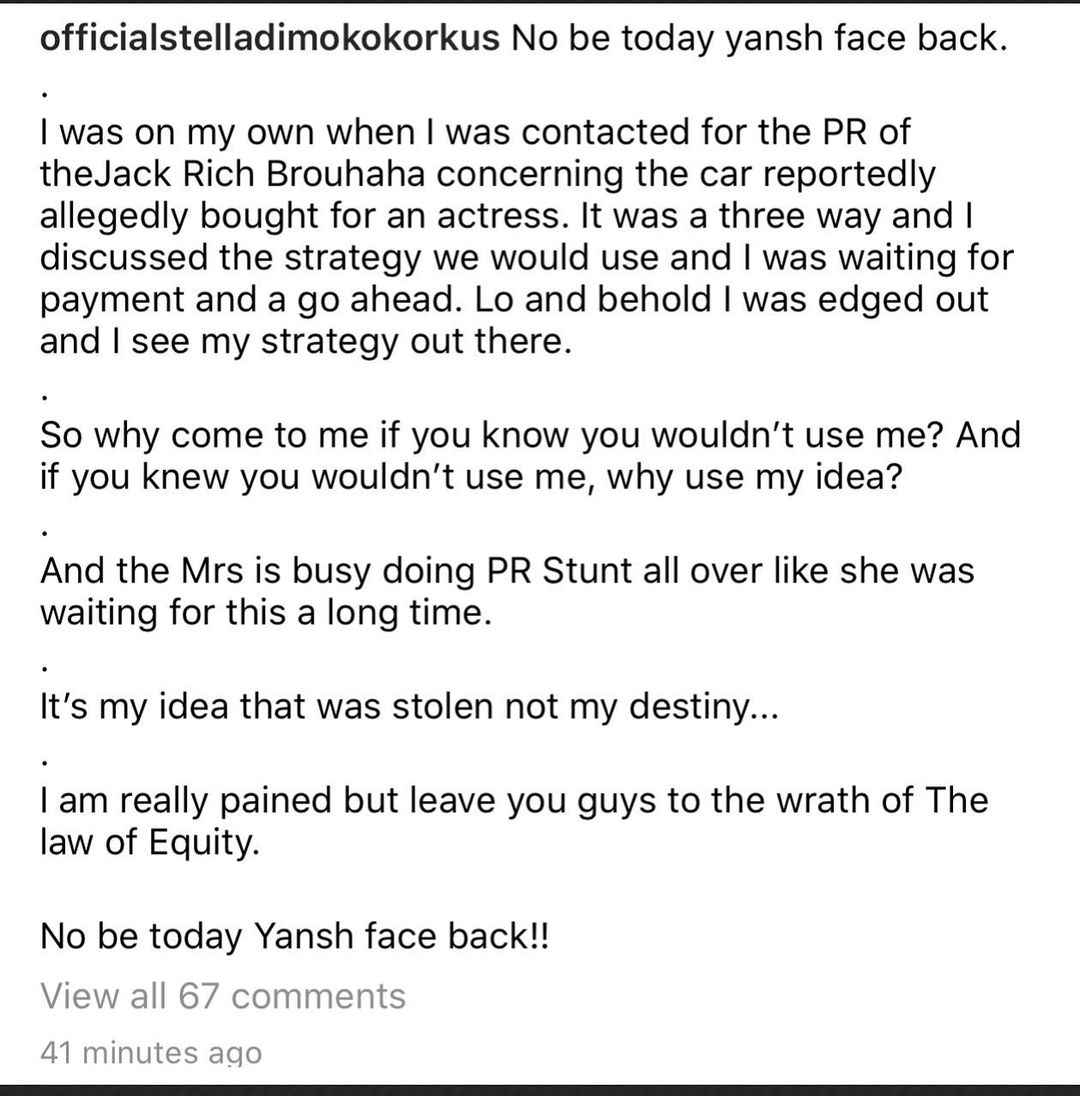
Task: Tap the line "waiting for this a long time"
Action: click(266, 613)
